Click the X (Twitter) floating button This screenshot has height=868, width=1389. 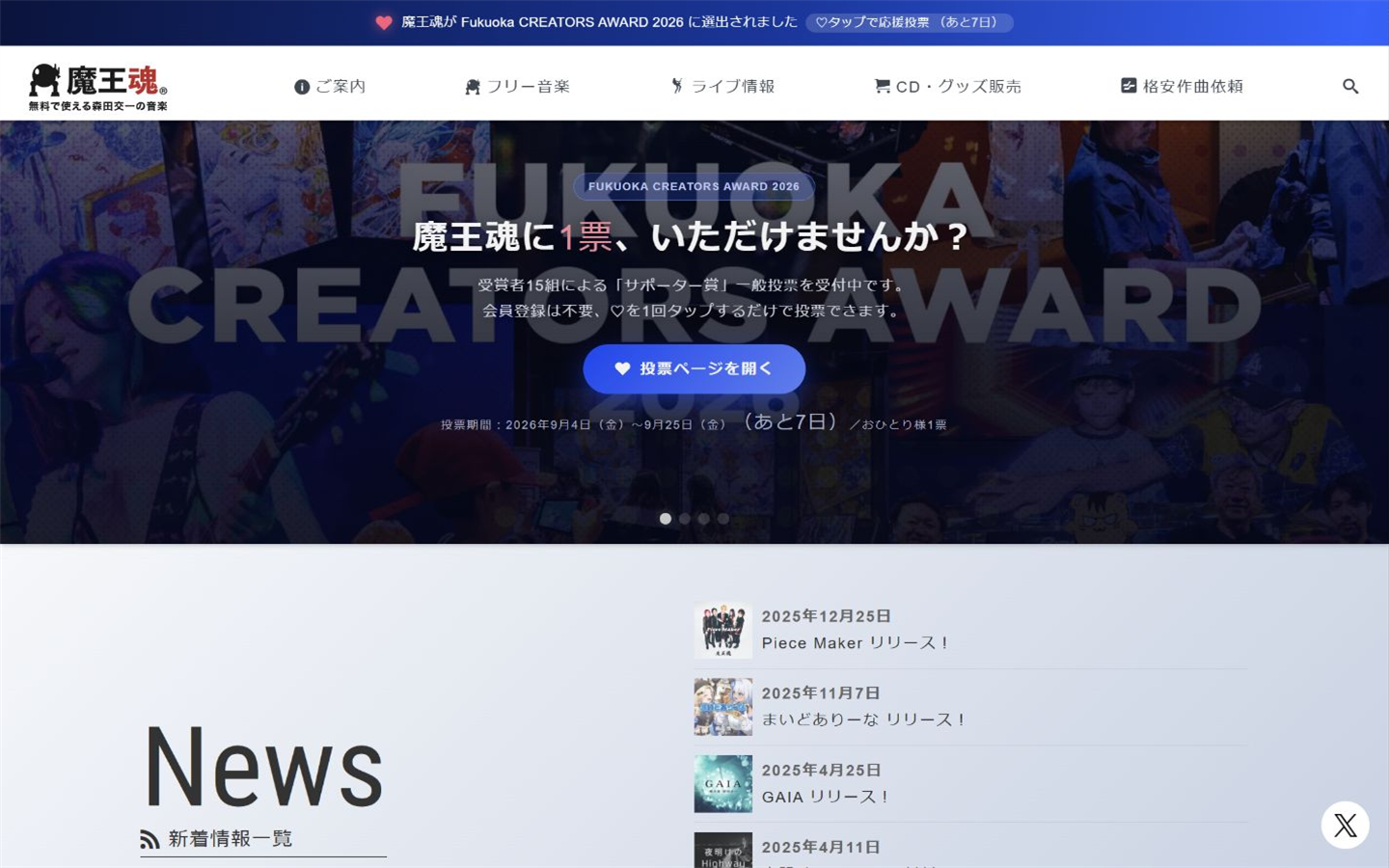[x=1346, y=825]
